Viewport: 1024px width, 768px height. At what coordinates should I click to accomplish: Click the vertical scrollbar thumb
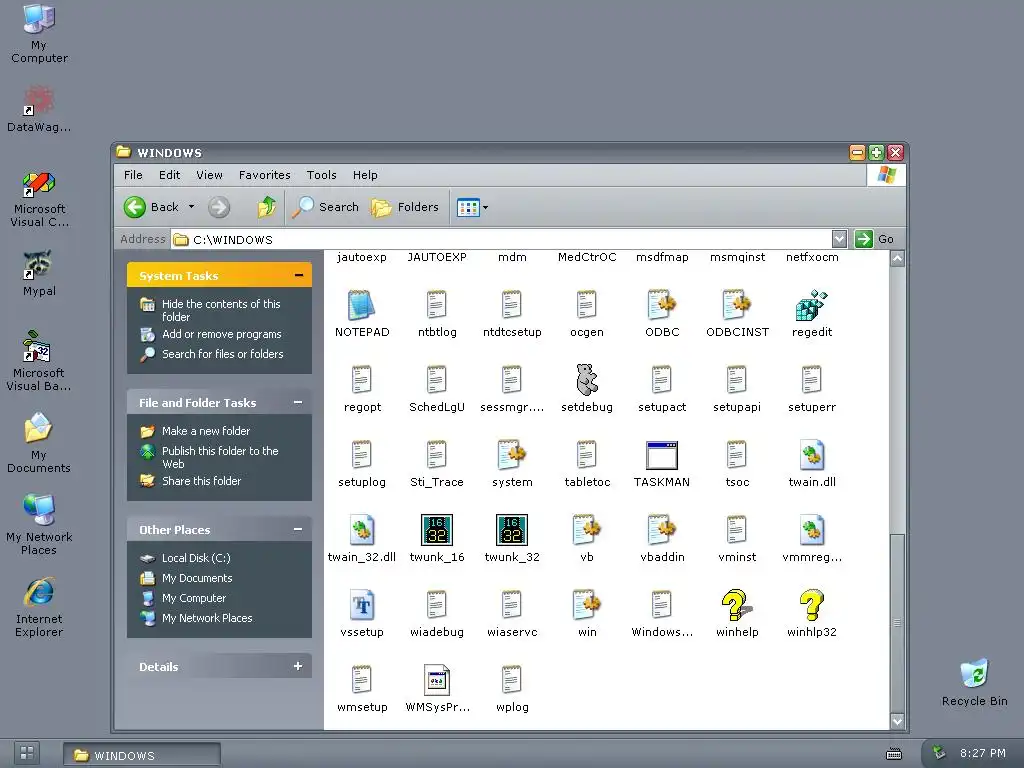[897, 623]
